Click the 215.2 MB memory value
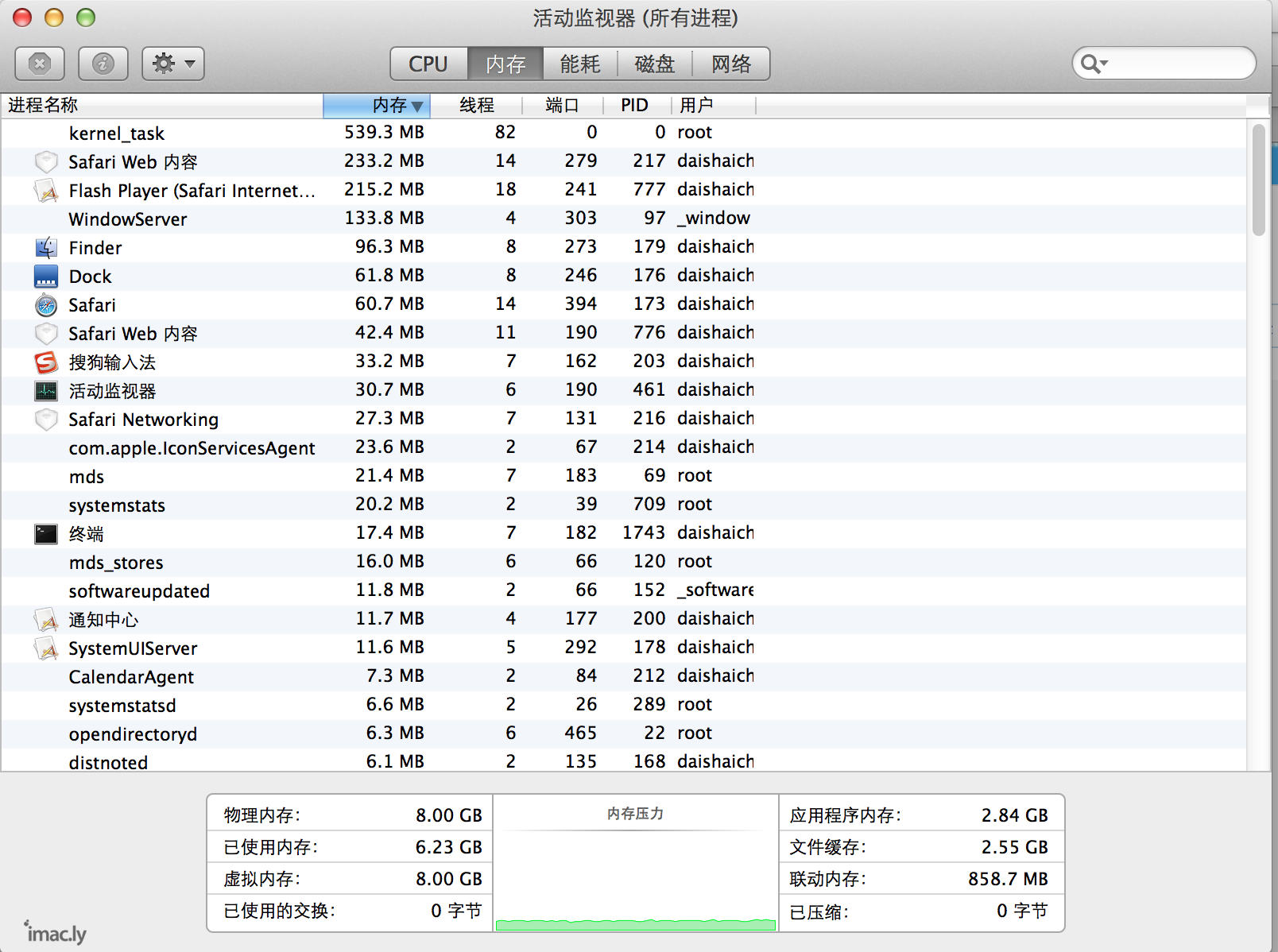 tap(384, 189)
